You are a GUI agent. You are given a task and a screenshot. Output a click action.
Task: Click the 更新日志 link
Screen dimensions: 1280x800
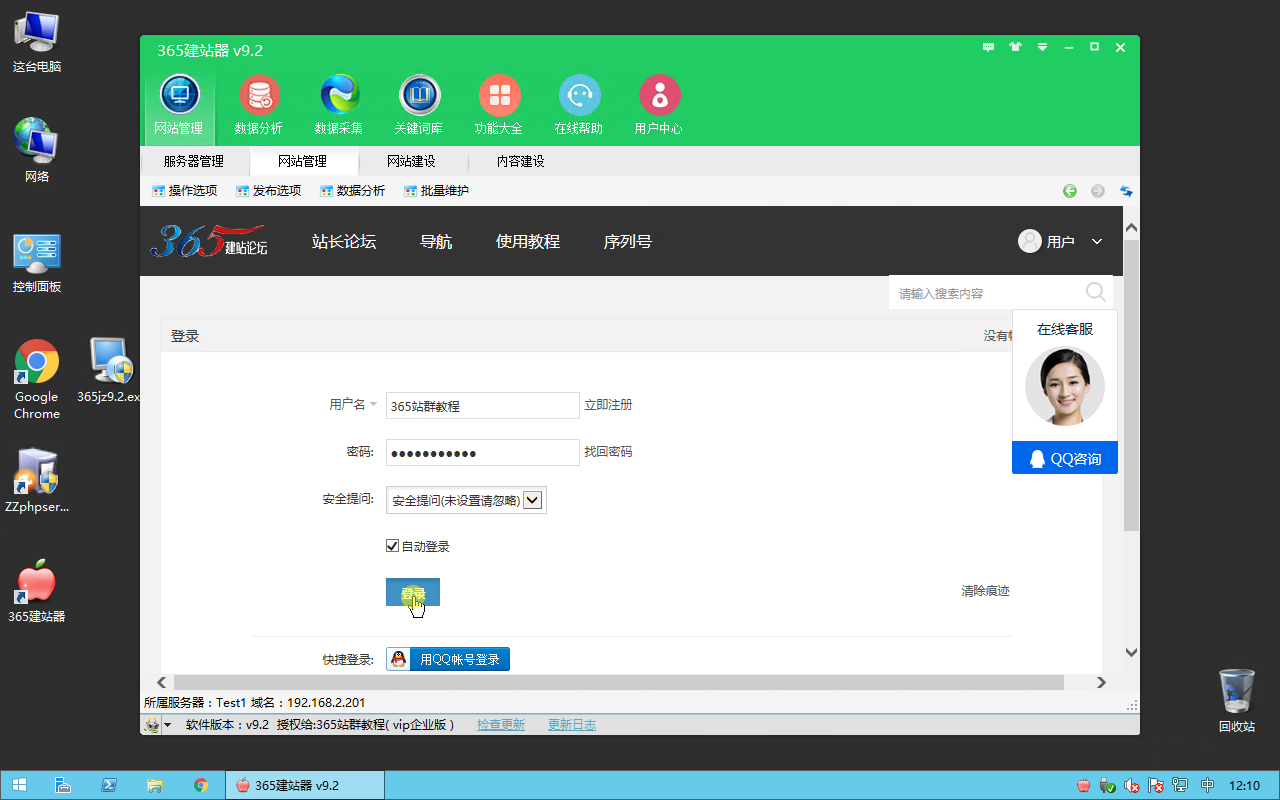click(x=572, y=725)
